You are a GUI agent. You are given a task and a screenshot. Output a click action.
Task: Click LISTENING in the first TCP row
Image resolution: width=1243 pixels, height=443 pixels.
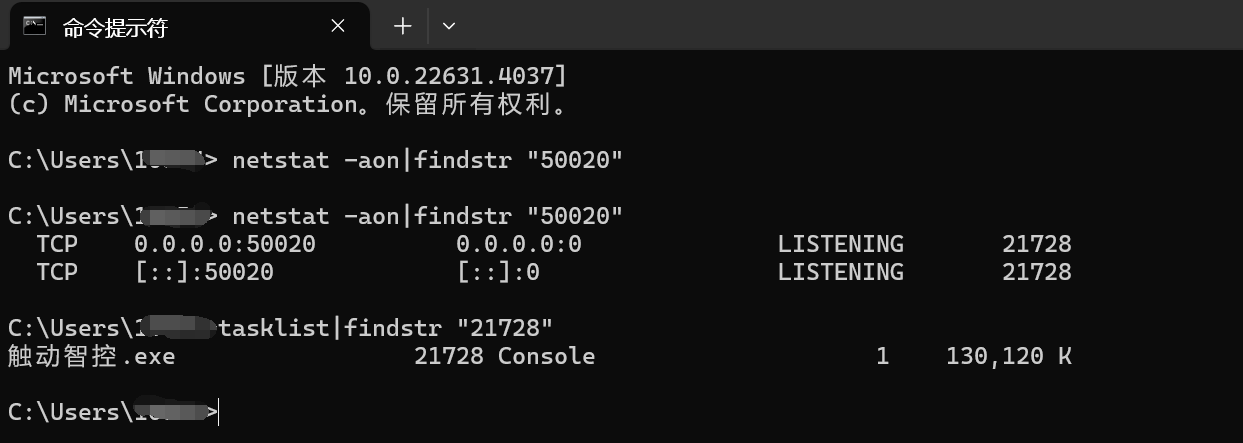(841, 244)
